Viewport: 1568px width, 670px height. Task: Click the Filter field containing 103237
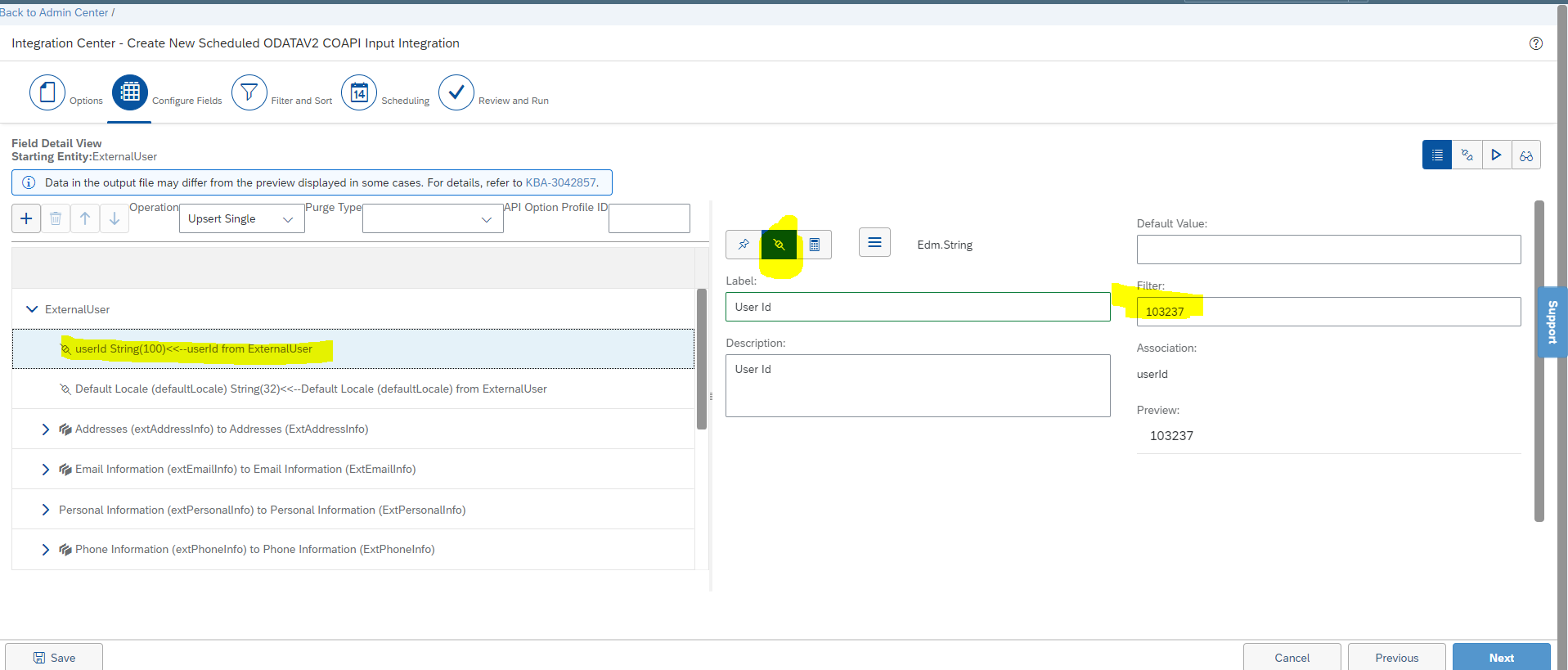(x=1328, y=312)
